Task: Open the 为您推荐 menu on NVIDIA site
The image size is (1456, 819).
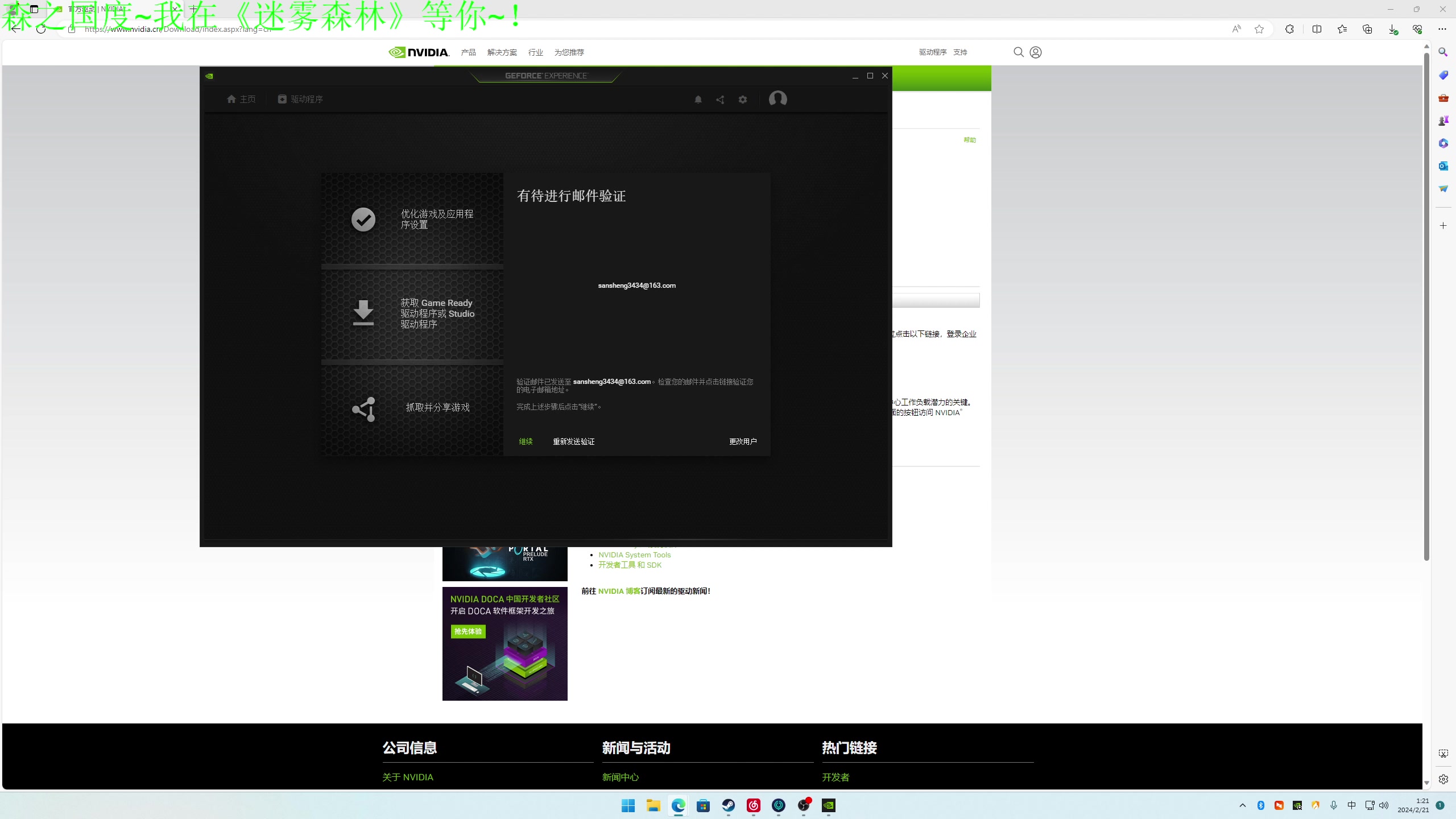Action: [x=569, y=52]
